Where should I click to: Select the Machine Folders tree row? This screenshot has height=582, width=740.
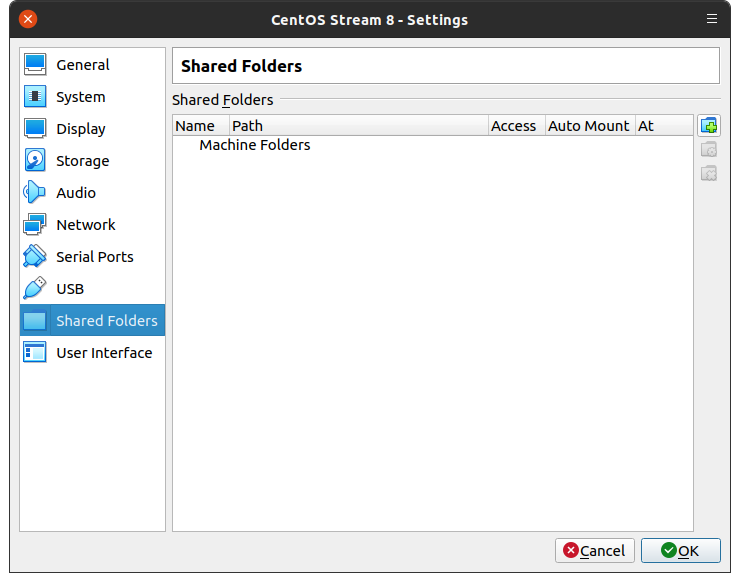coord(255,146)
